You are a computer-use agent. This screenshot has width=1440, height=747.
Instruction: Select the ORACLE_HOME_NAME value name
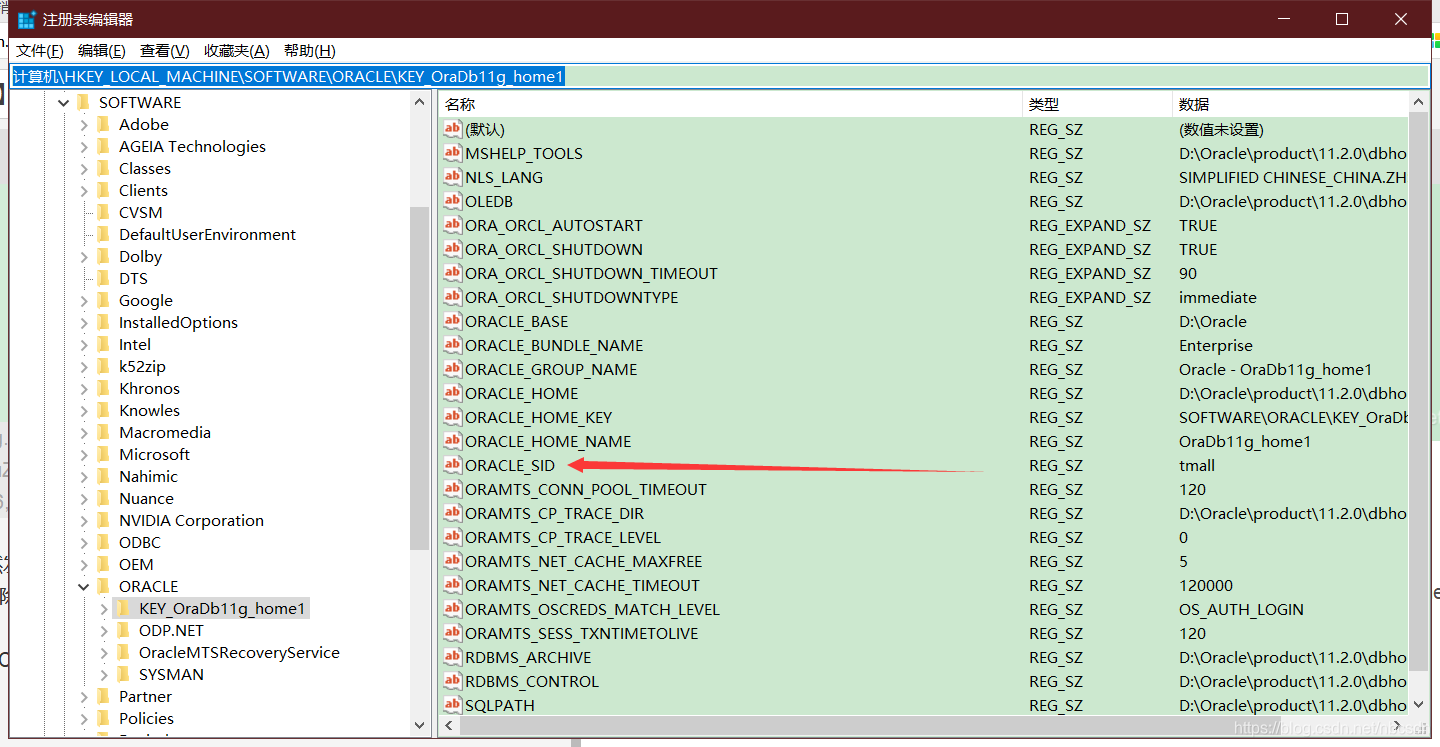[548, 441]
